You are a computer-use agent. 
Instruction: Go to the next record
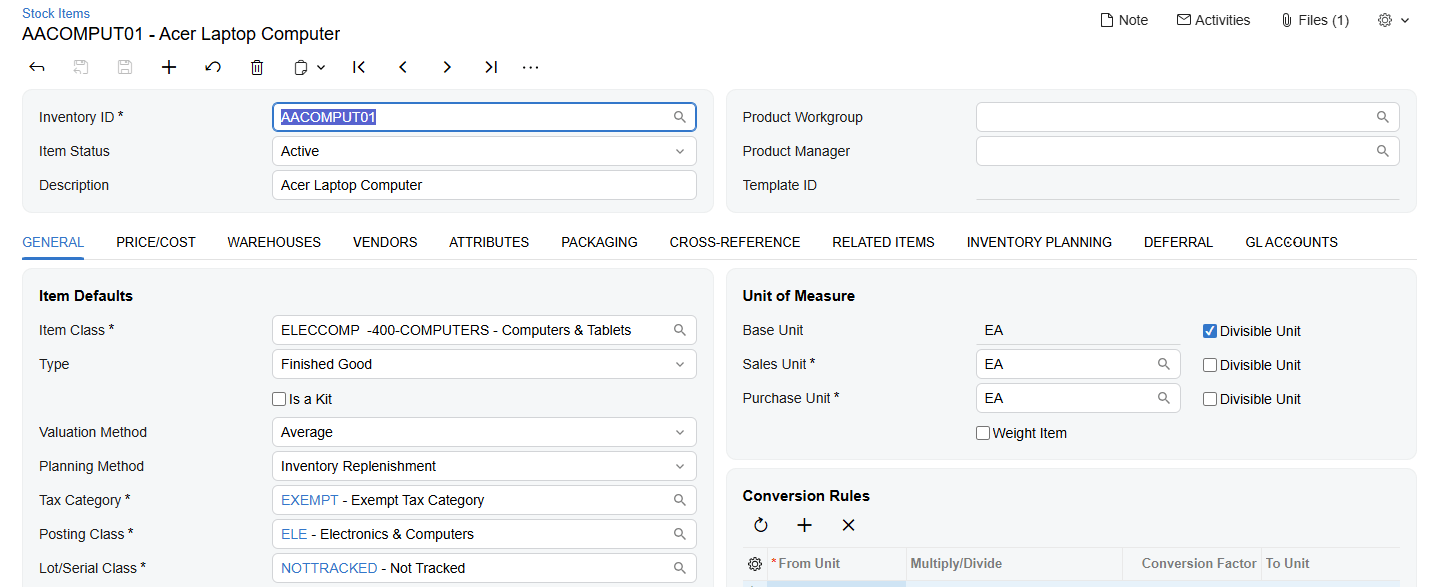pos(447,67)
